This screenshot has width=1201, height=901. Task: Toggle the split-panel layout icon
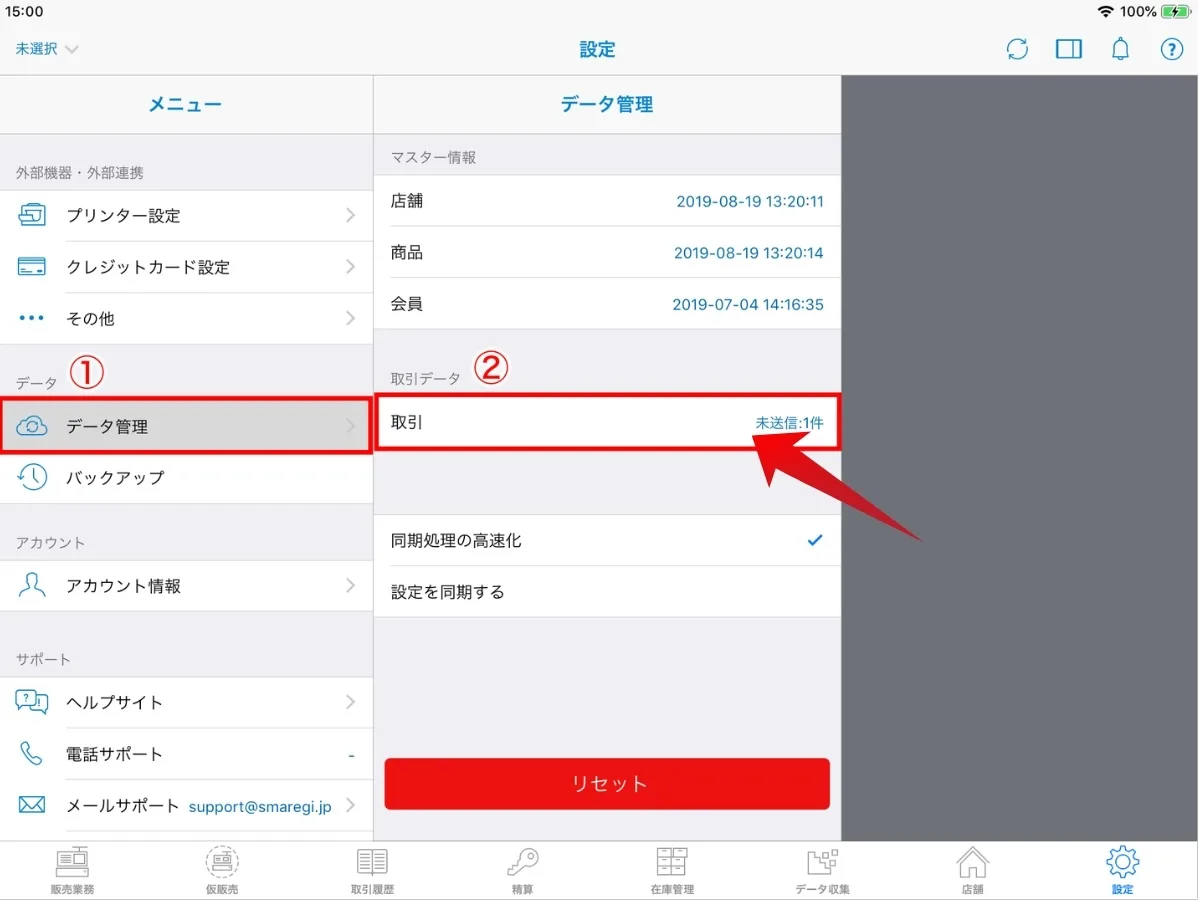1069,49
